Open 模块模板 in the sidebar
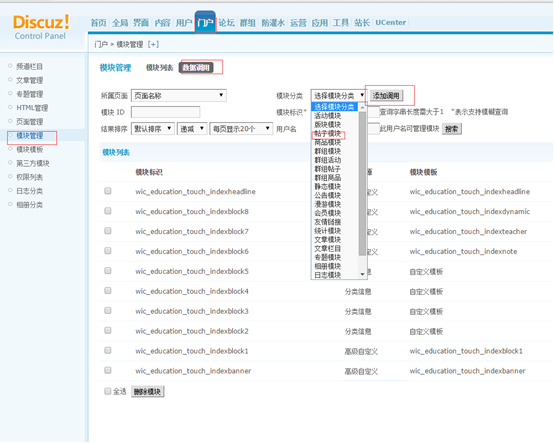The height and width of the screenshot is (443, 554). coord(30,149)
